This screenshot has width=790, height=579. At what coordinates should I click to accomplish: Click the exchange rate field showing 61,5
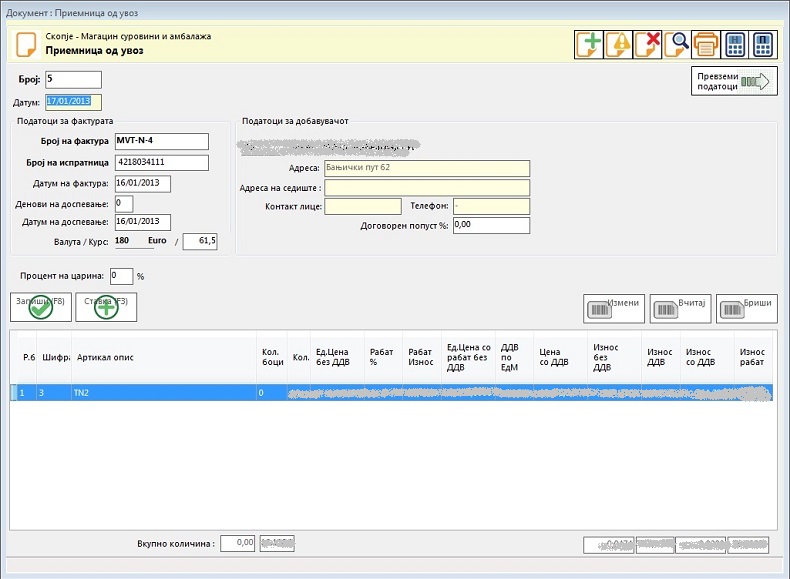(200, 241)
